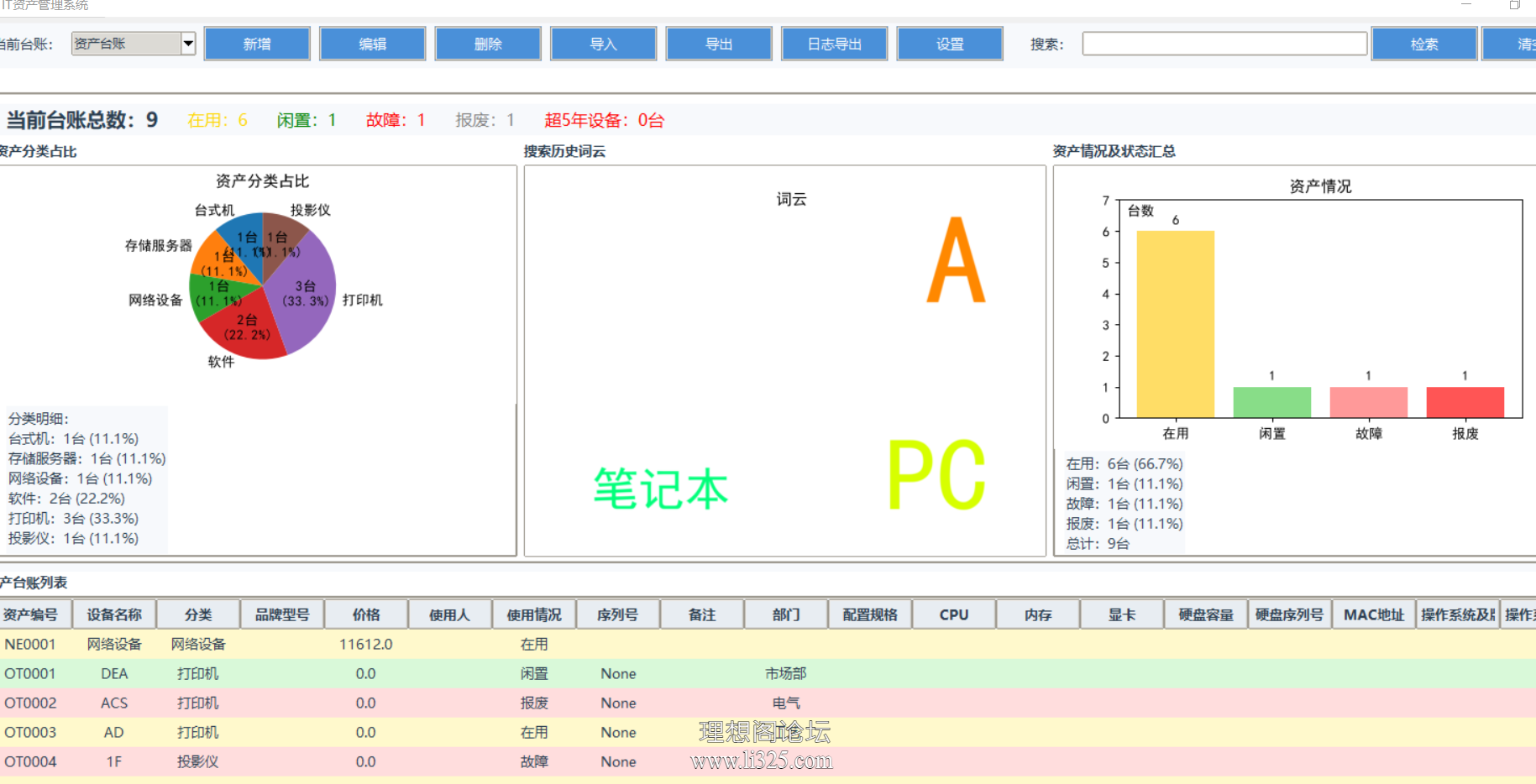Click the 编辑 button
Screen dimensions: 1536x784
(x=372, y=44)
